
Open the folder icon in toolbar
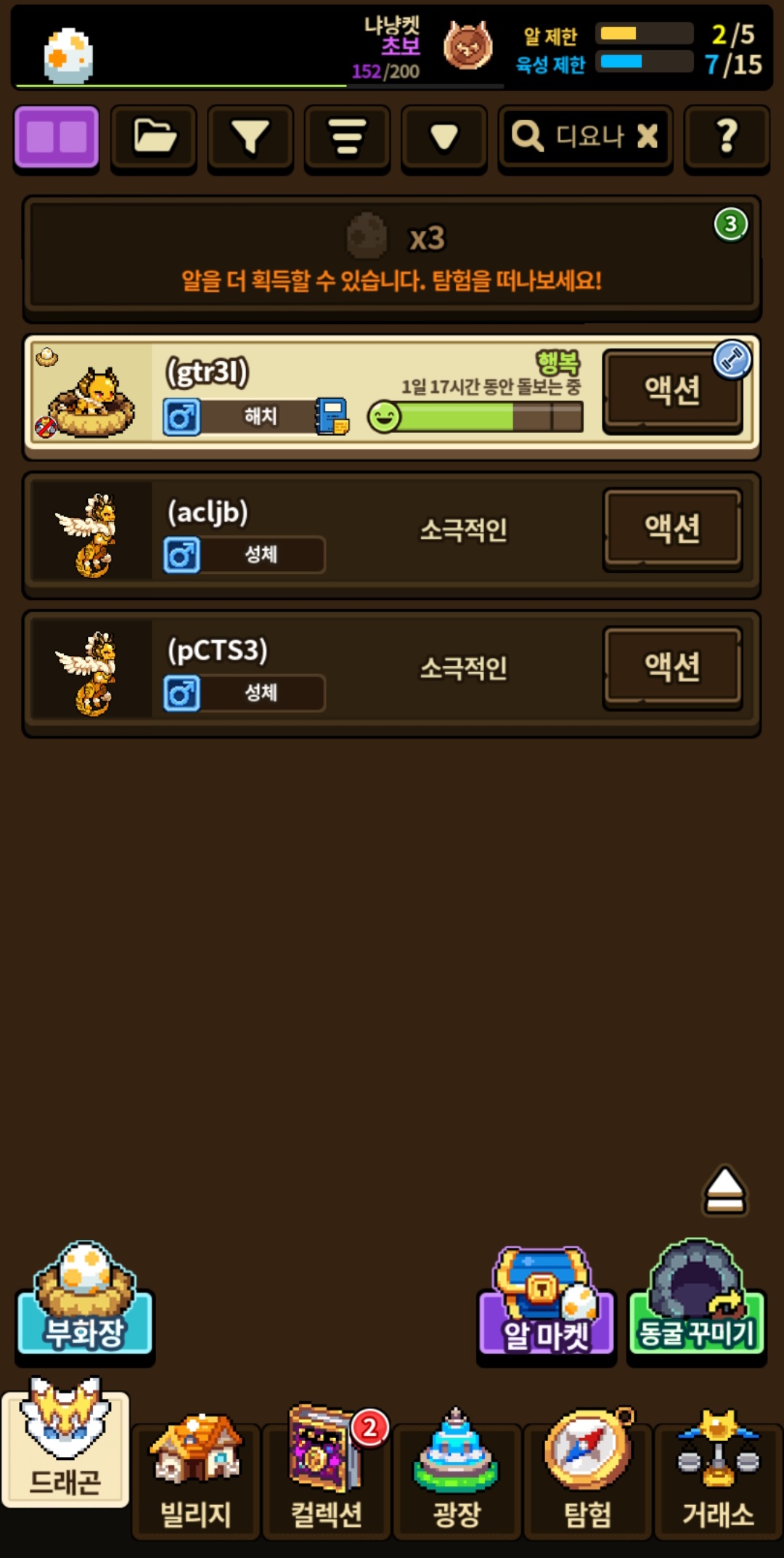(x=153, y=138)
